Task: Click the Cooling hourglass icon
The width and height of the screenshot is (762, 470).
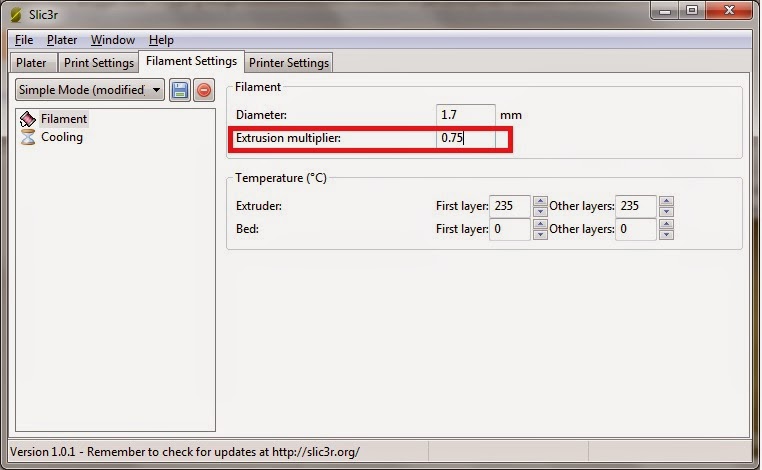Action: (x=28, y=137)
